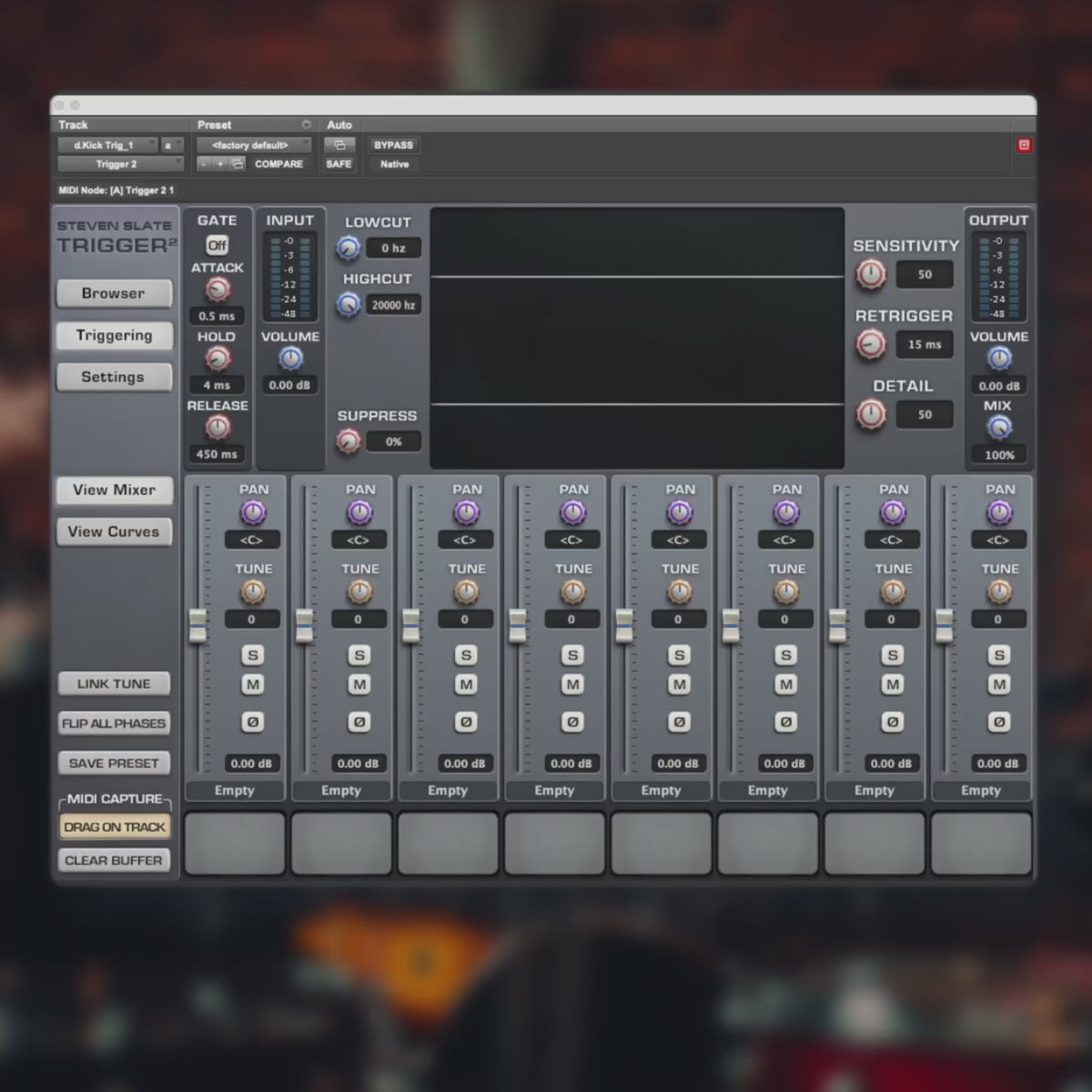Viewport: 1092px width, 1092px height.
Task: Mute the seventh mixer channel
Action: (893, 684)
